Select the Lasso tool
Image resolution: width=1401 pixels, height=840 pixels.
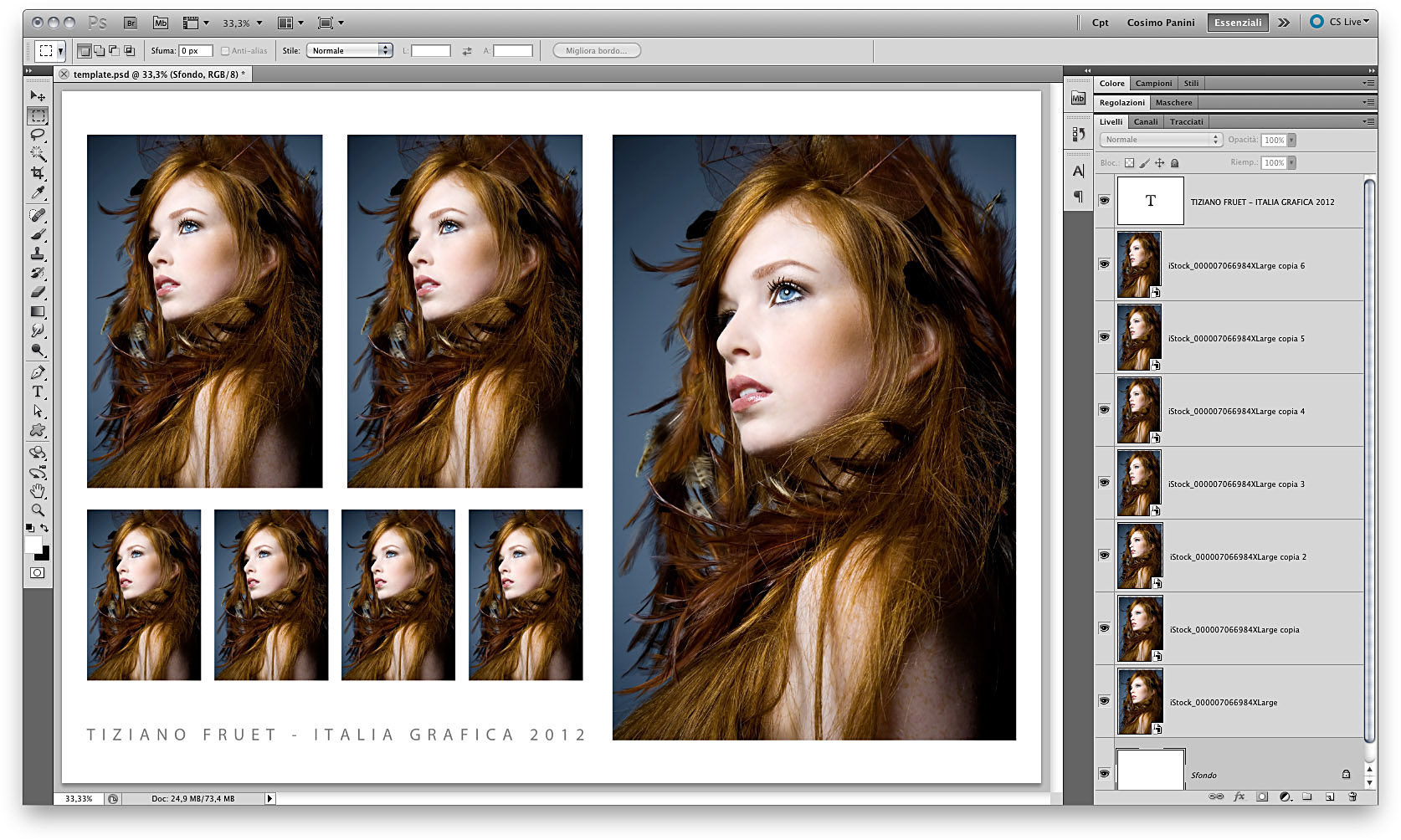coord(38,135)
